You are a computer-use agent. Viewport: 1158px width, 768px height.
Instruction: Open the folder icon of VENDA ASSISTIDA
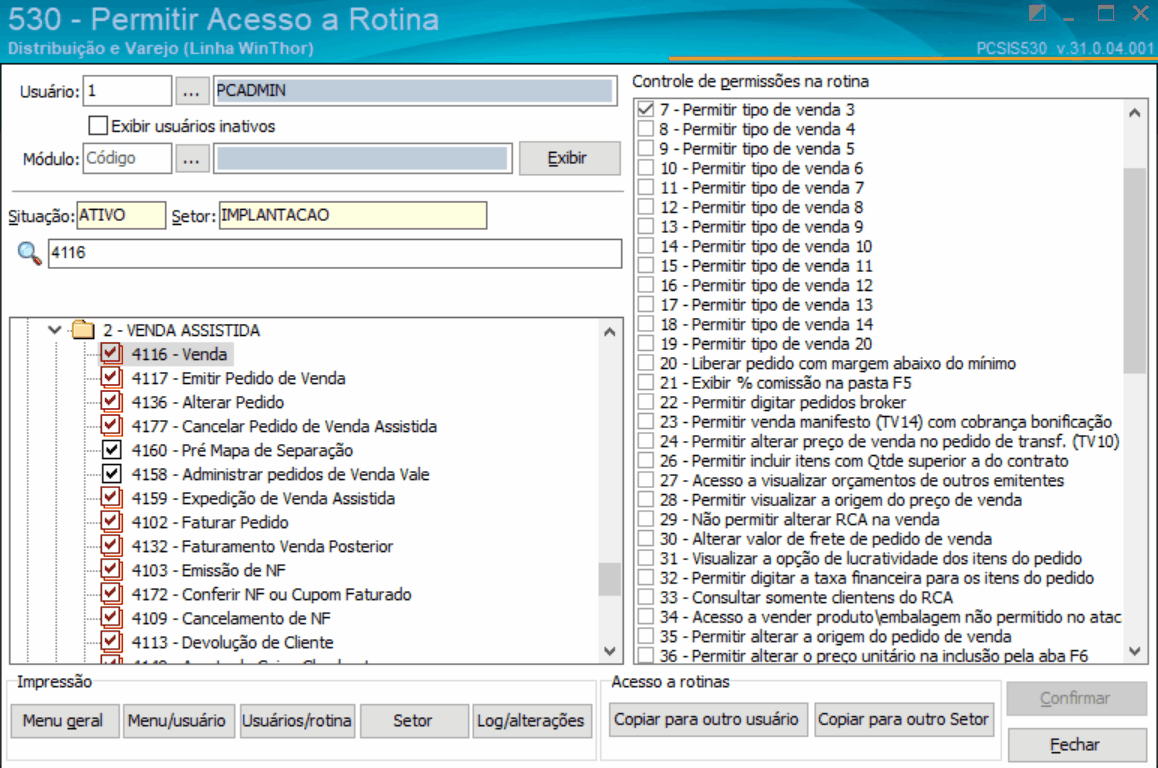click(x=83, y=329)
